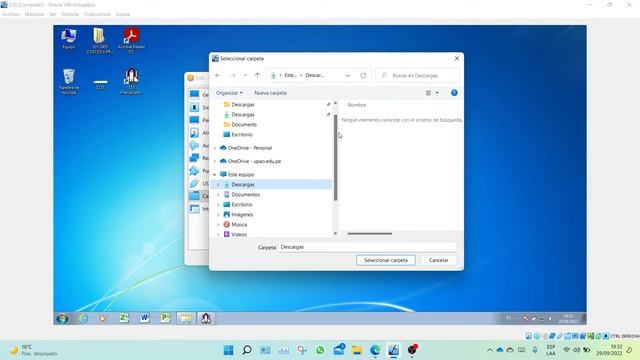The image size is (640, 360).
Task: Click the change view icon in the dialog toolbar
Action: point(428,93)
